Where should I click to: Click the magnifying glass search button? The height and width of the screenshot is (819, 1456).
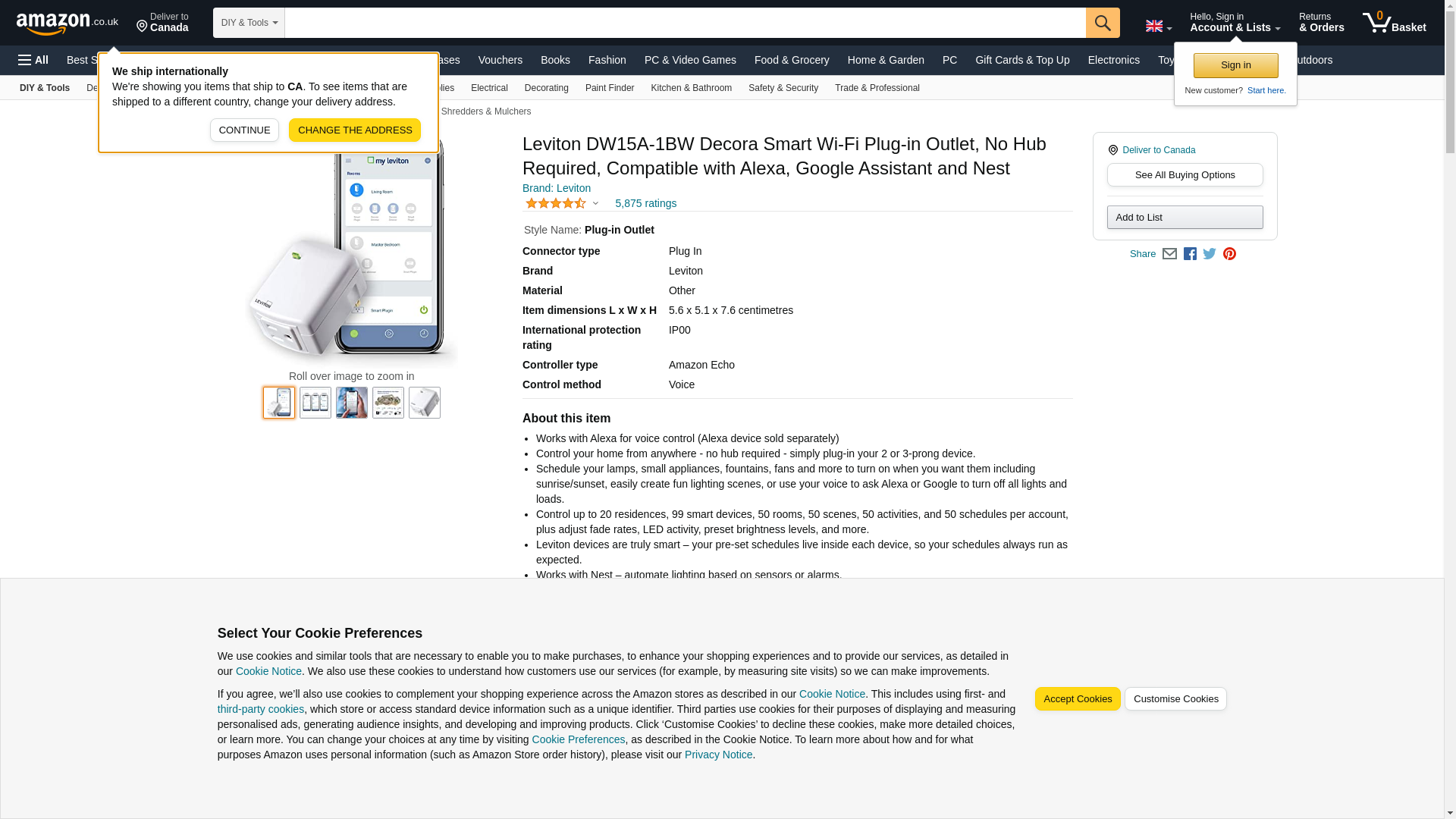[1102, 23]
